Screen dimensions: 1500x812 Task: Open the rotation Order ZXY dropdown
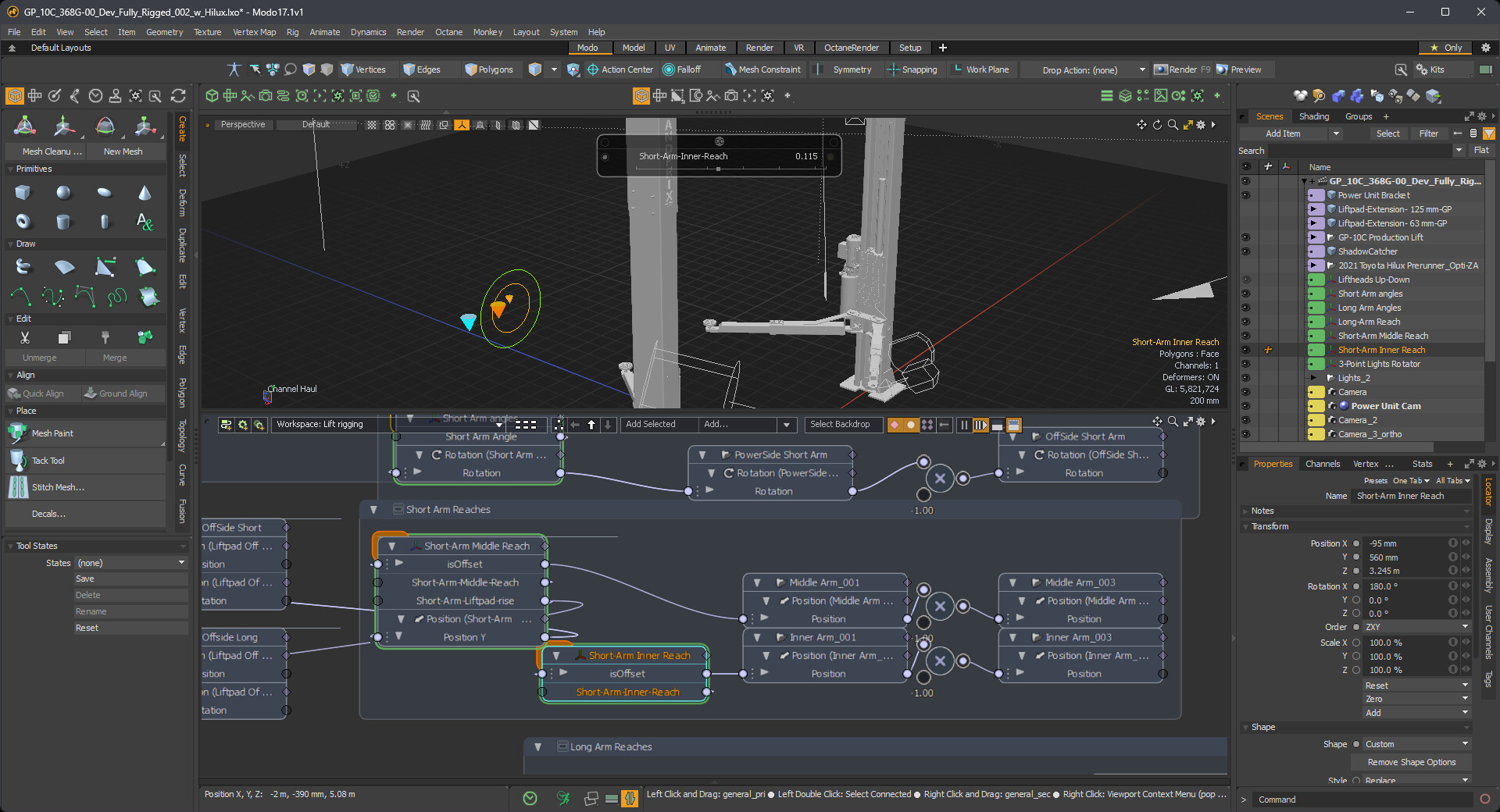[x=1416, y=627]
